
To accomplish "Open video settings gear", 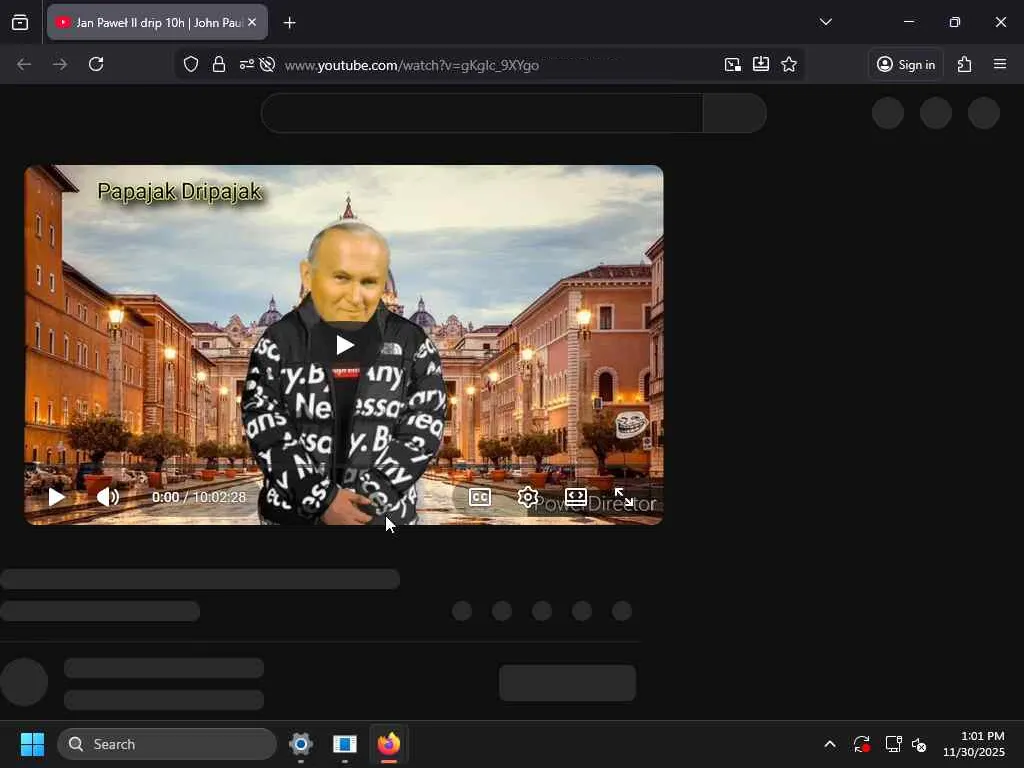I will 528,497.
